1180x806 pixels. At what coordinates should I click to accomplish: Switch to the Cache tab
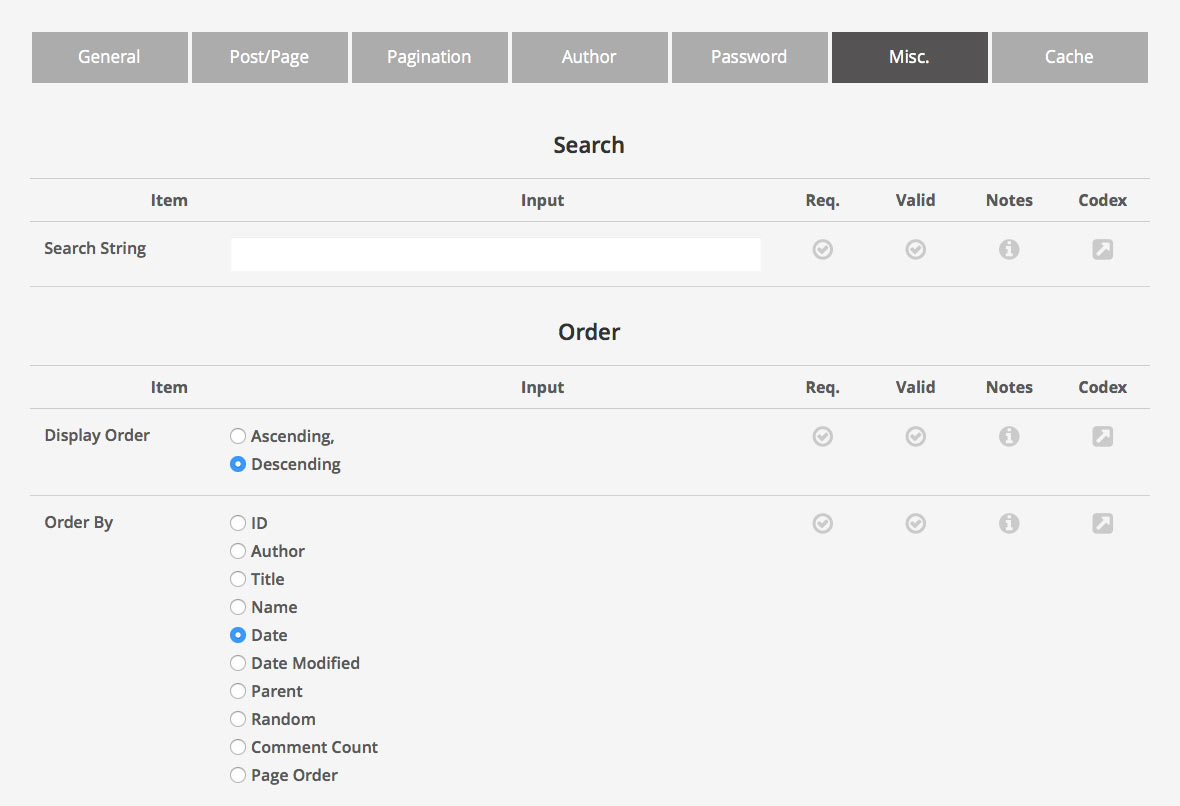pyautogui.click(x=1069, y=57)
